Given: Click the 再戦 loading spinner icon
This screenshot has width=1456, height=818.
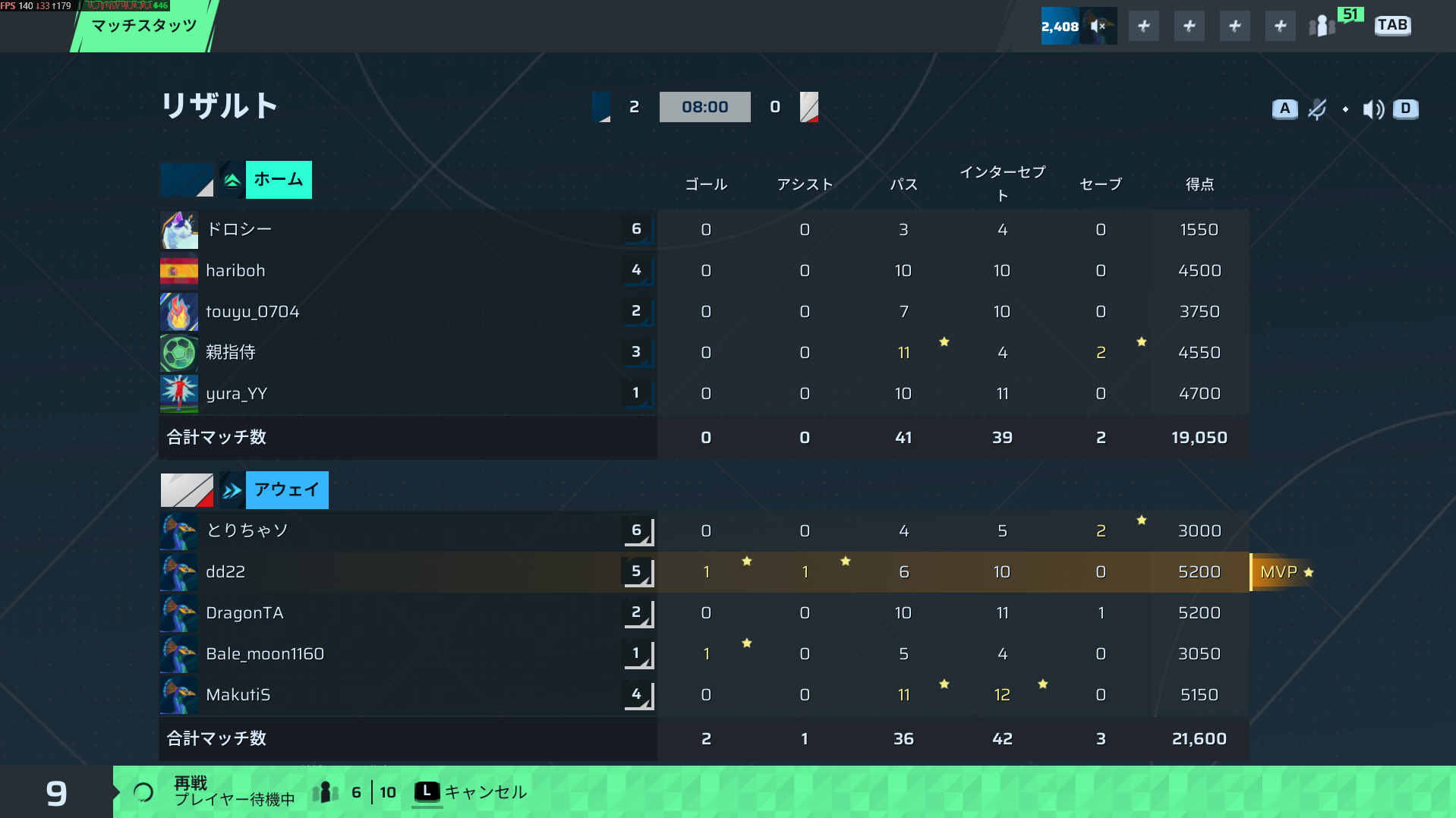Looking at the screenshot, I should tap(143, 793).
